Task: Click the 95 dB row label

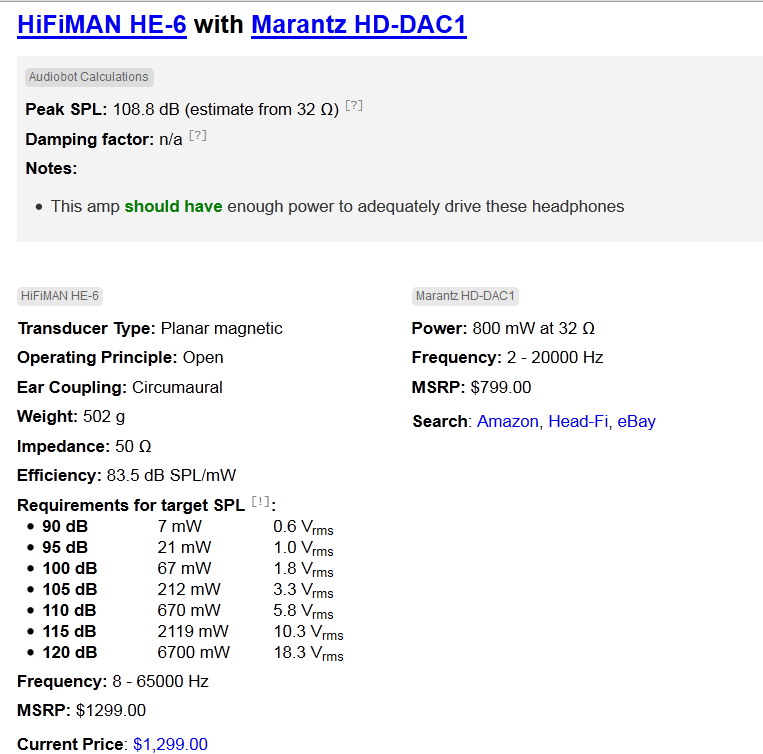Action: tap(65, 547)
